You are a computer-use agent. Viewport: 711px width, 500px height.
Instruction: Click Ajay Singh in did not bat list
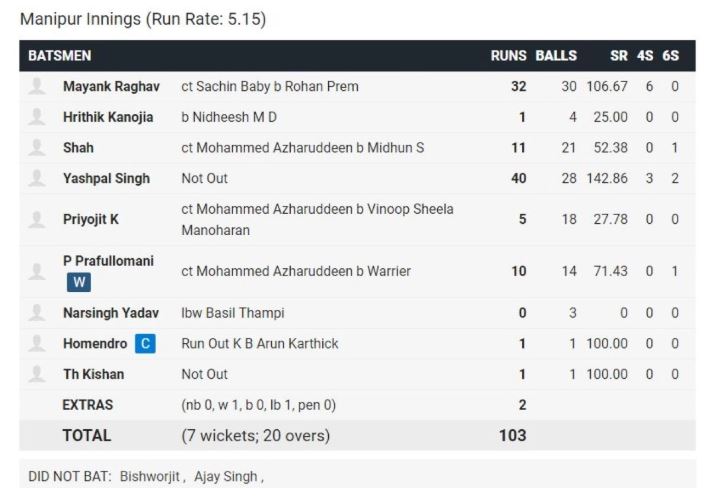[226, 476]
